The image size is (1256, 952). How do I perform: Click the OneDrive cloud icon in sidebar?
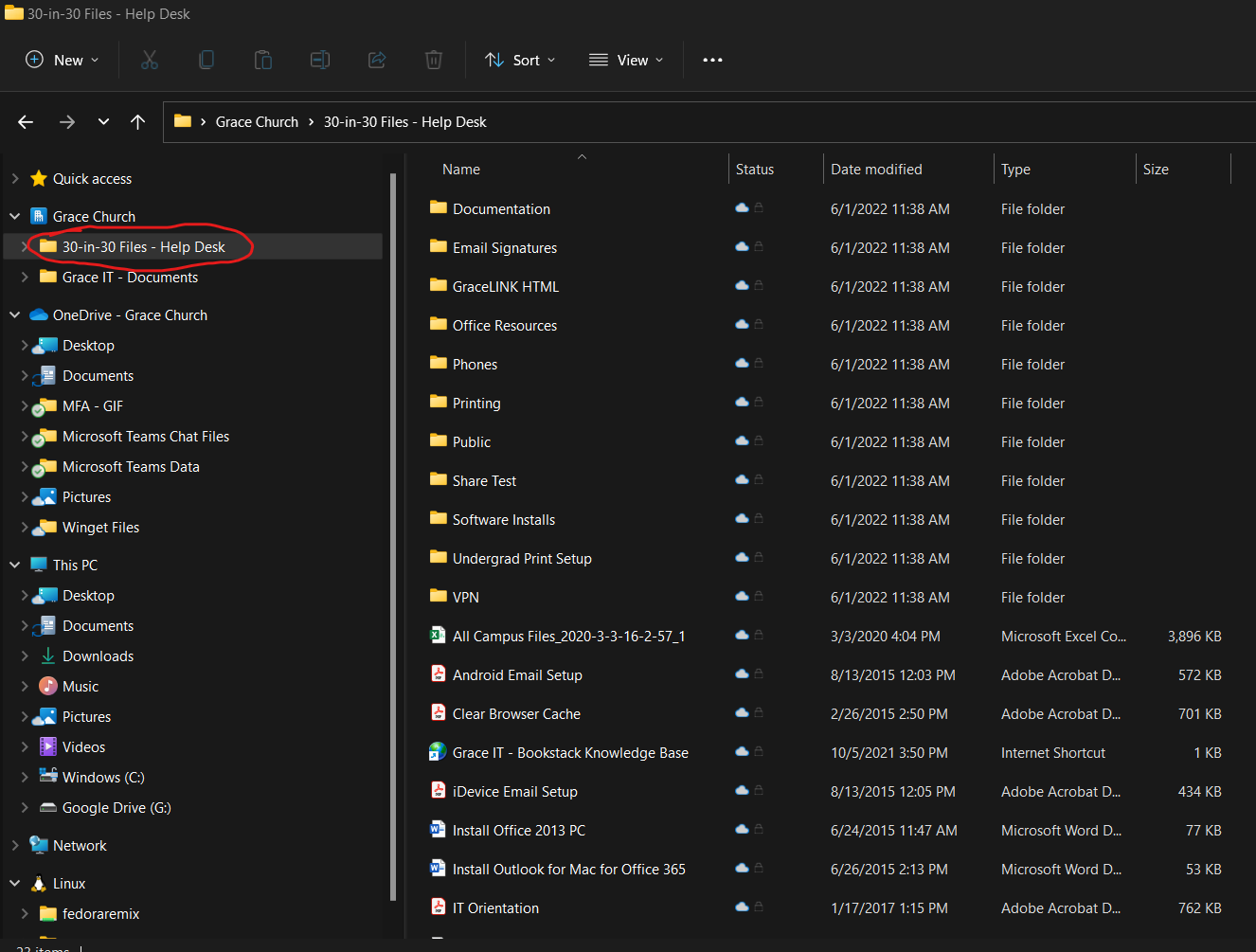click(39, 314)
